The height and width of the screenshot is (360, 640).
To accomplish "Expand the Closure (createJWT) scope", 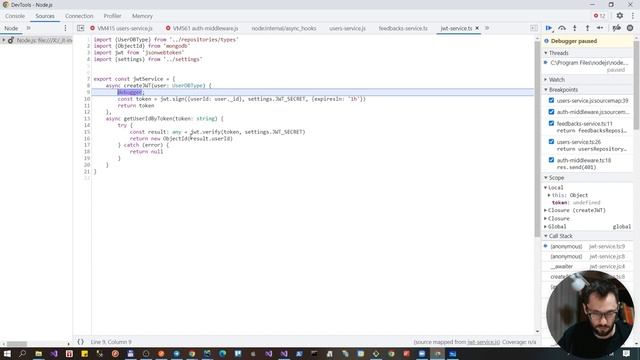I will pos(546,210).
